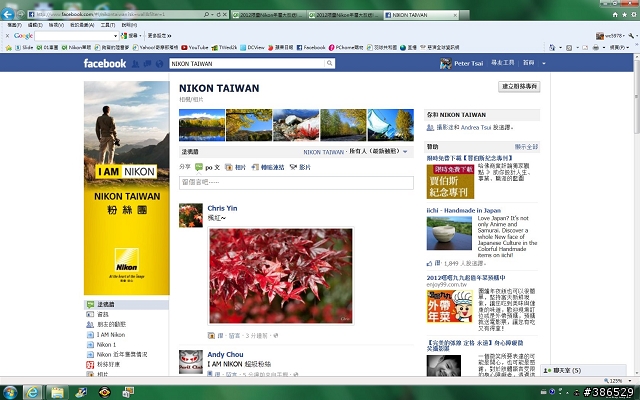Close the NIKON TAIWAN browser tab
The image size is (640, 400).
456,15
